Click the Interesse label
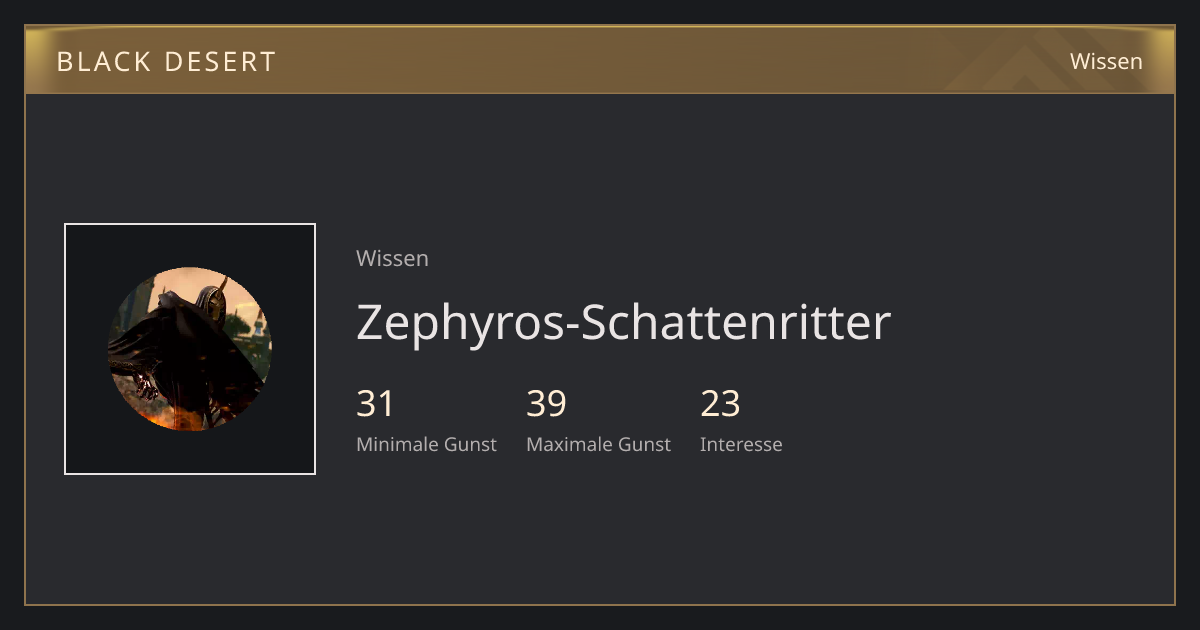The height and width of the screenshot is (630, 1200). [741, 444]
